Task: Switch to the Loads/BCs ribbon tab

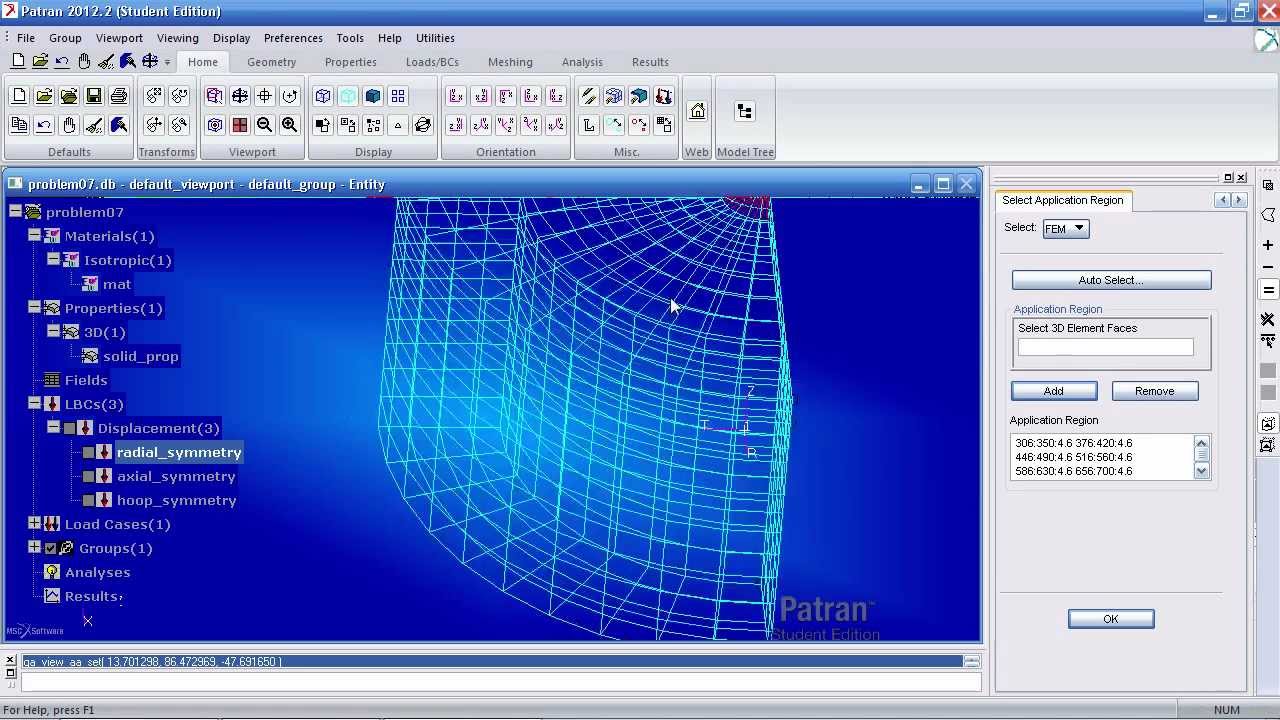Action: pos(432,62)
